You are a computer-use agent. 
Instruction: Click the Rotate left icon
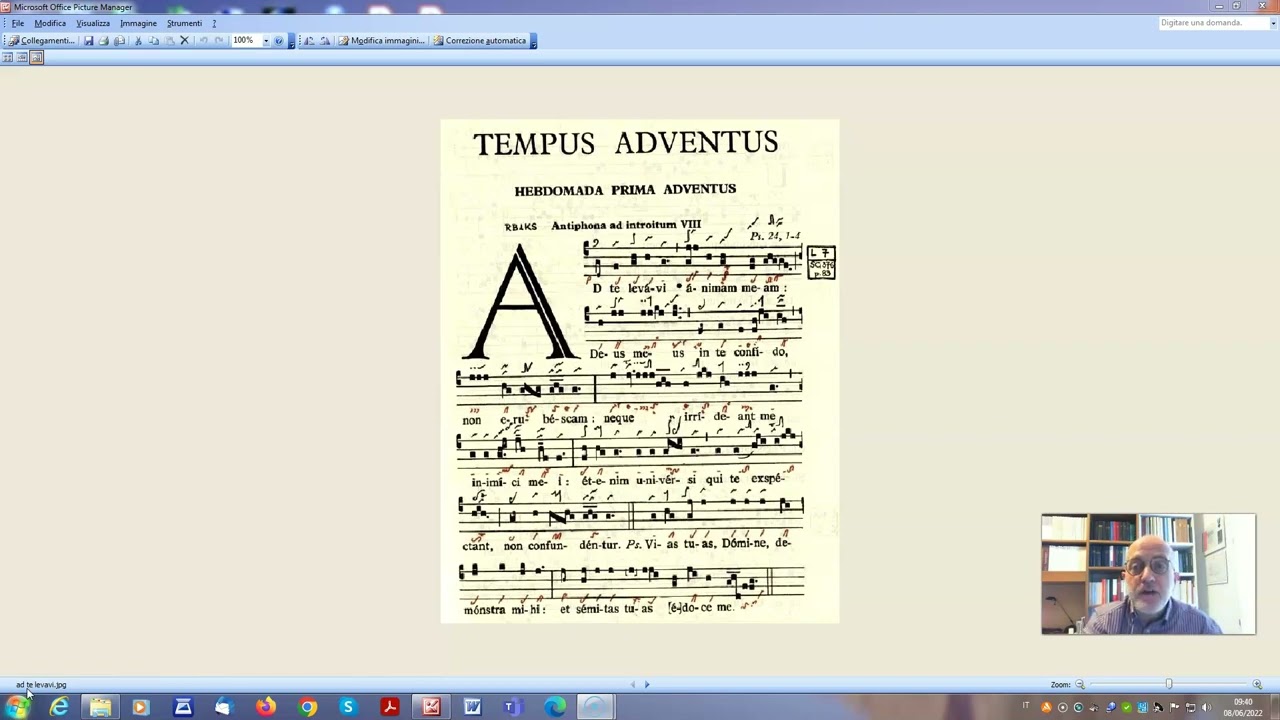point(309,41)
